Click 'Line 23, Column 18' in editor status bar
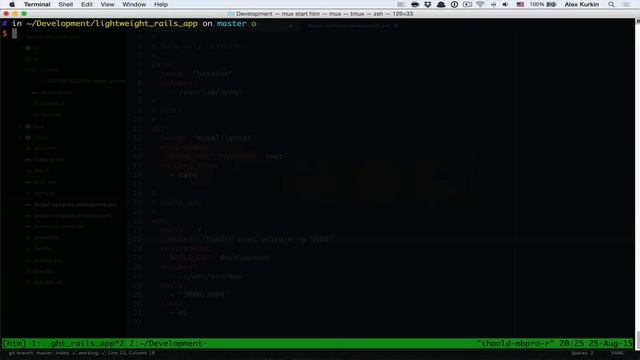 click(131, 353)
